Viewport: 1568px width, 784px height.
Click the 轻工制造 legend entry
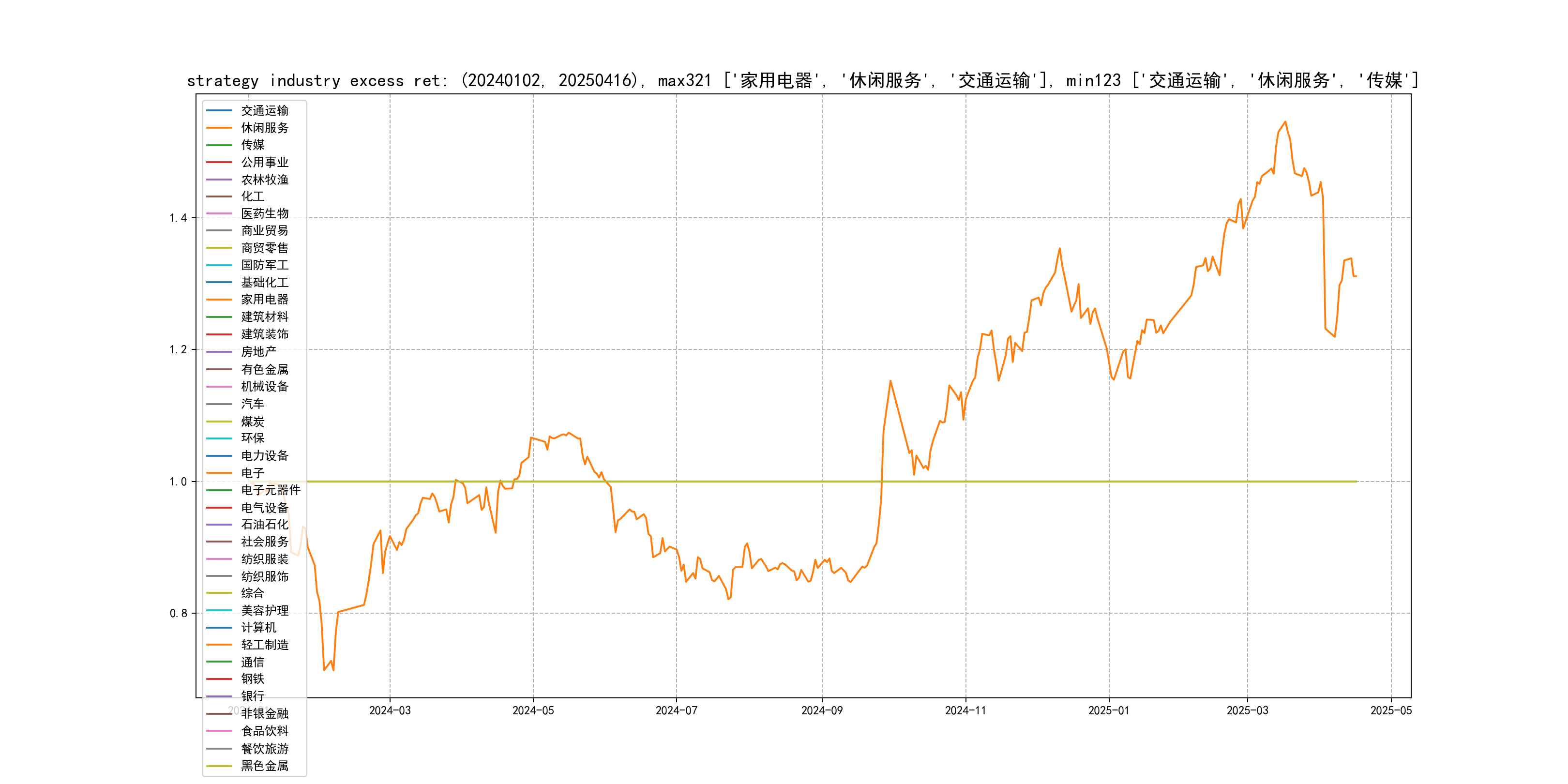click(264, 645)
